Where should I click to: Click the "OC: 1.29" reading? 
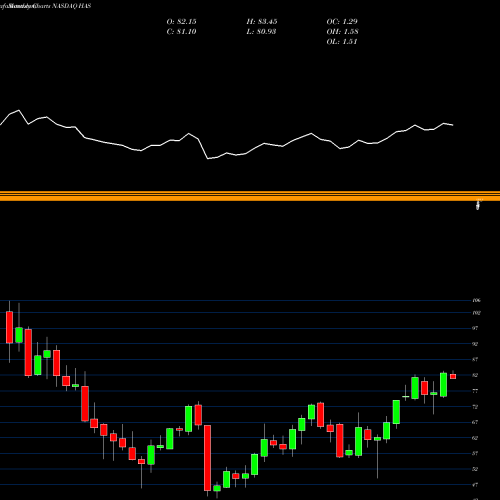click(x=342, y=22)
